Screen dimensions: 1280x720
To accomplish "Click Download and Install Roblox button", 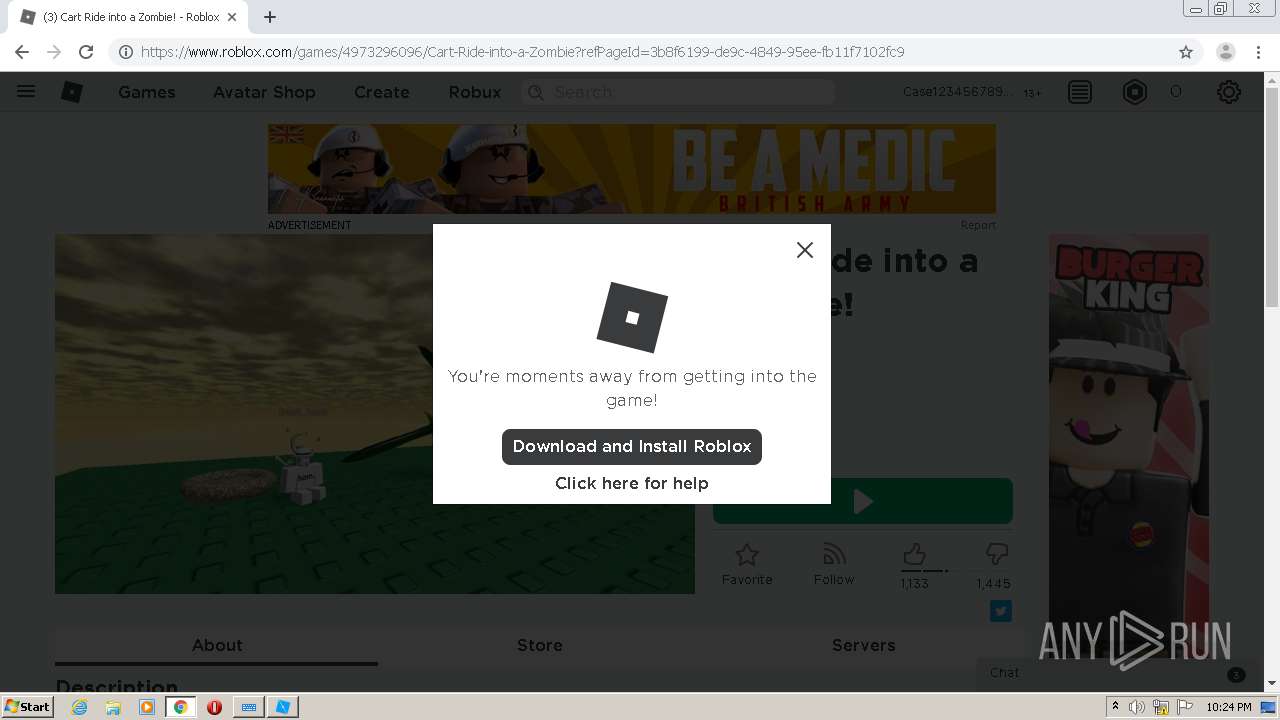I will [632, 447].
